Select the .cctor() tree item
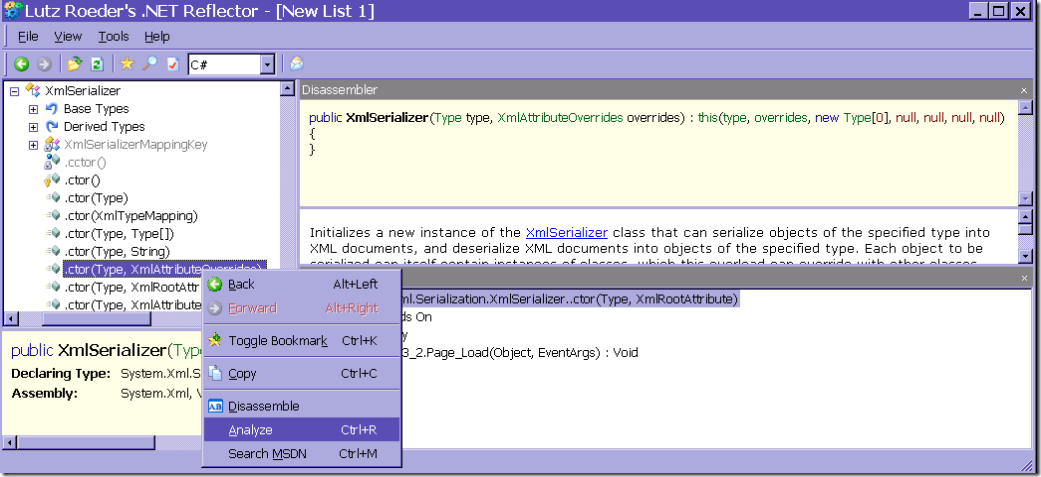 [x=85, y=162]
